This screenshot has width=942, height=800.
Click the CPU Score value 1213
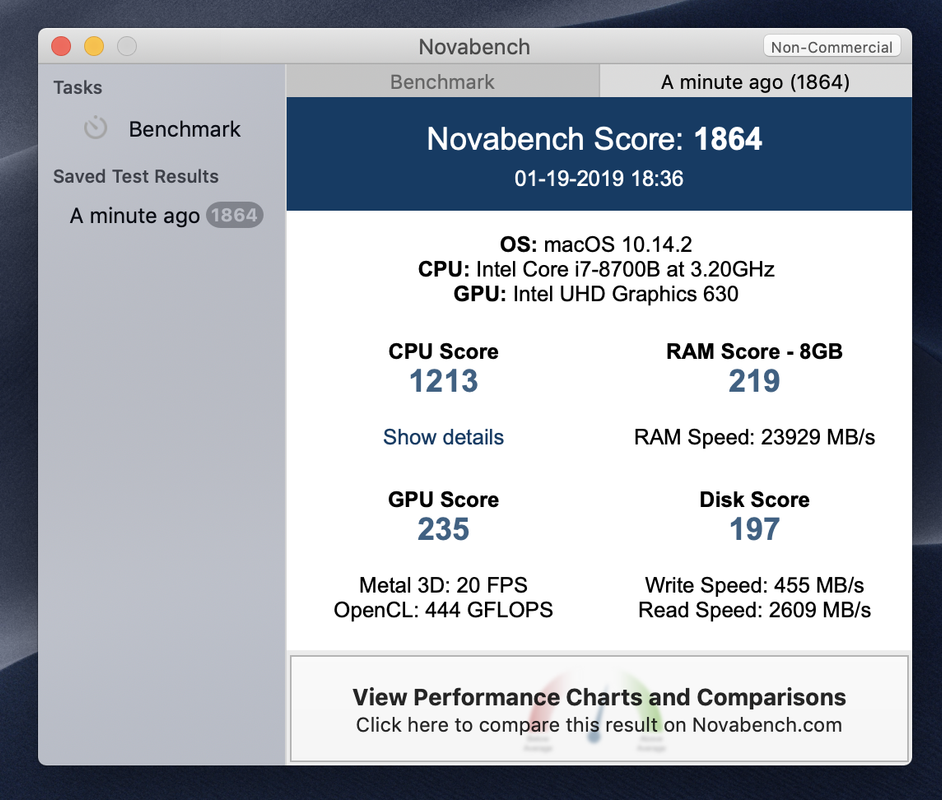click(443, 381)
